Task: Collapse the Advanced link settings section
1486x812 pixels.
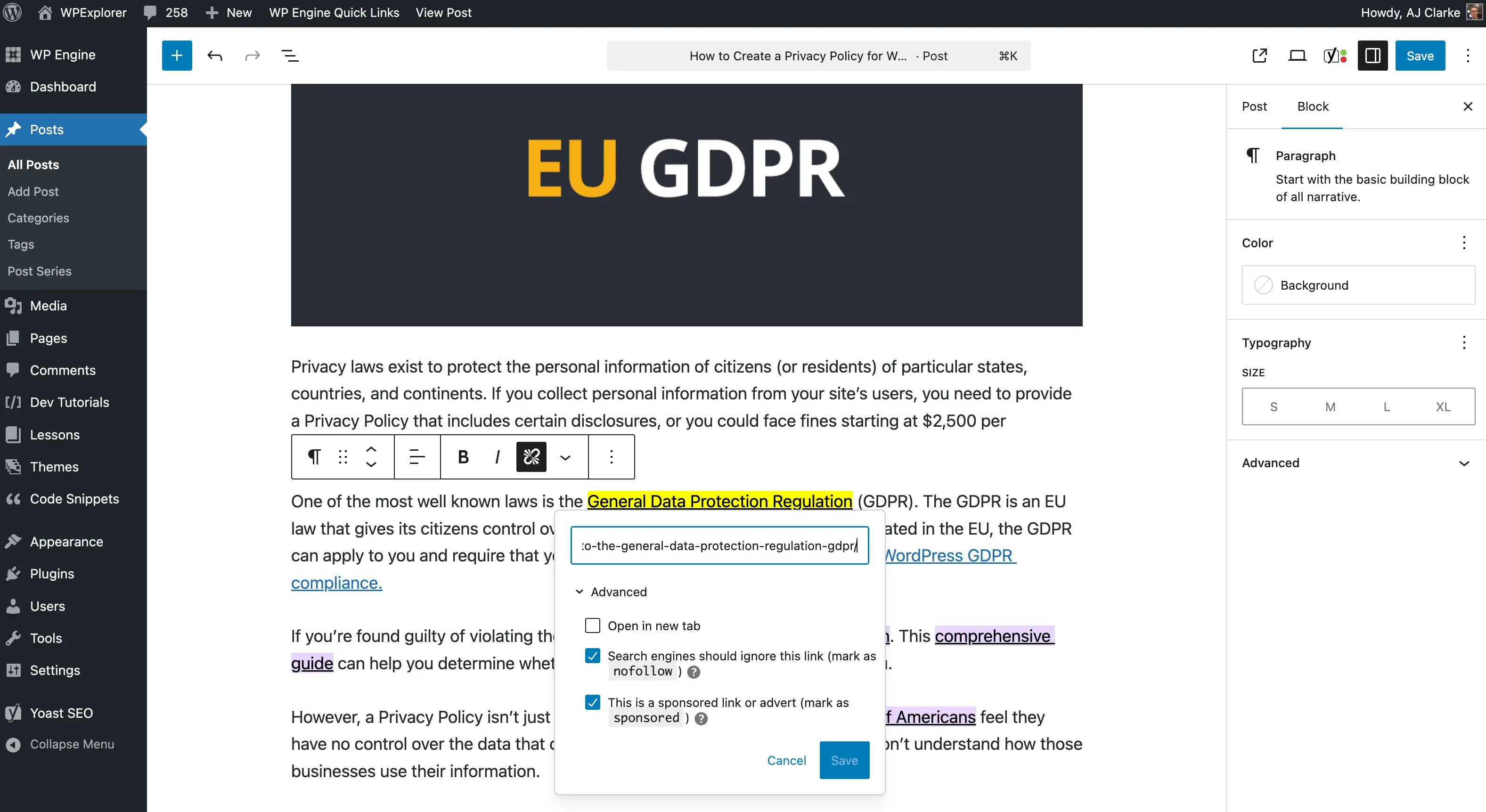Action: click(x=612, y=592)
